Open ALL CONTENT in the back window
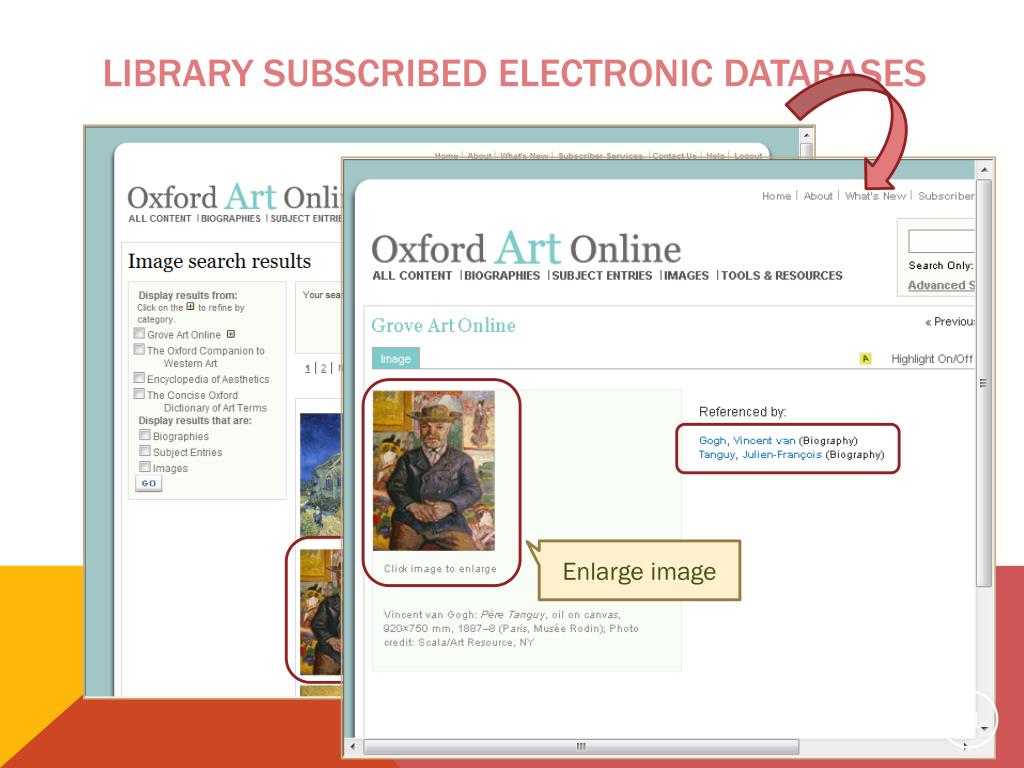Image resolution: width=1024 pixels, height=768 pixels. pyautogui.click(x=160, y=219)
